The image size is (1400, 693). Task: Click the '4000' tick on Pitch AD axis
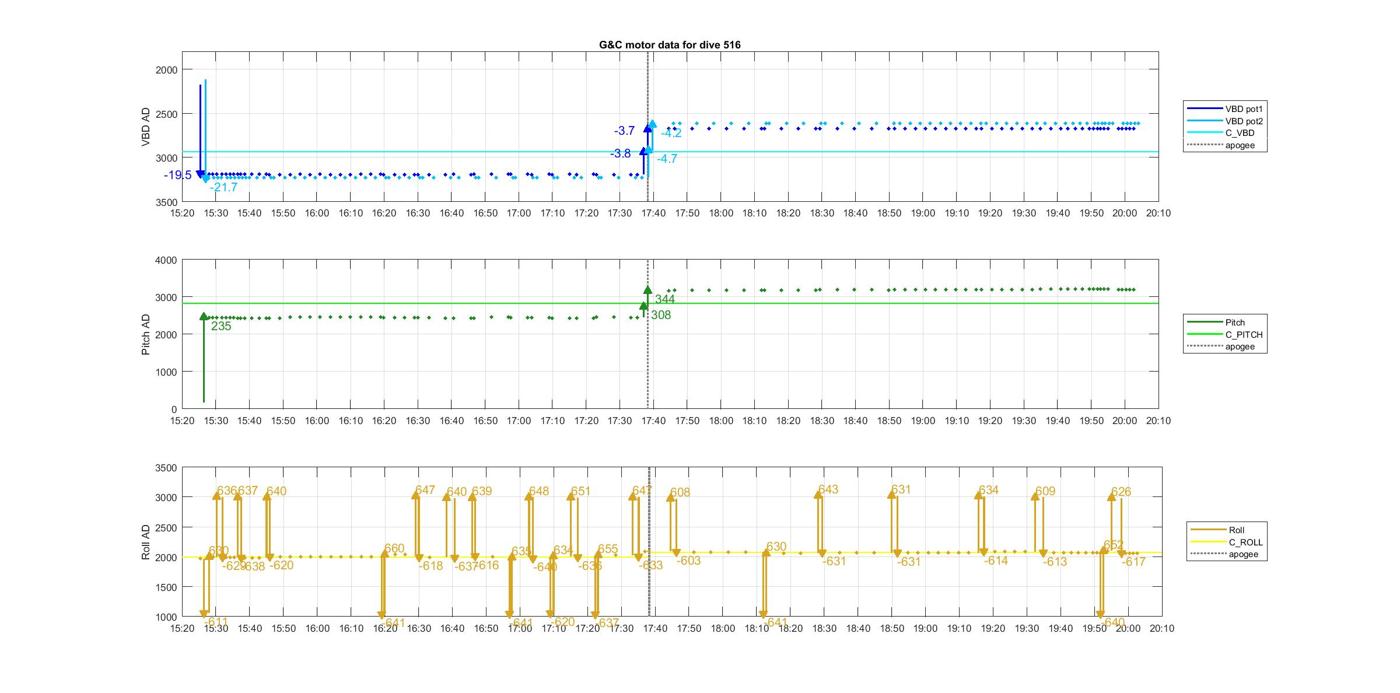[165, 260]
